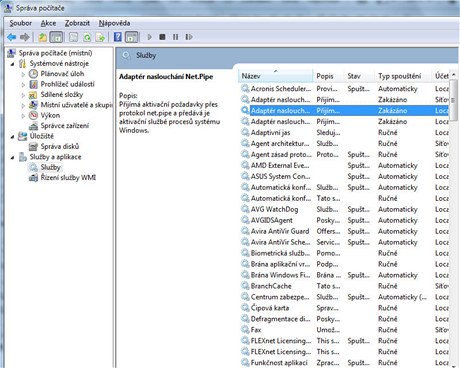Click the Plánovač úloh clock icon
The image size is (460, 368).
[x=33, y=74]
